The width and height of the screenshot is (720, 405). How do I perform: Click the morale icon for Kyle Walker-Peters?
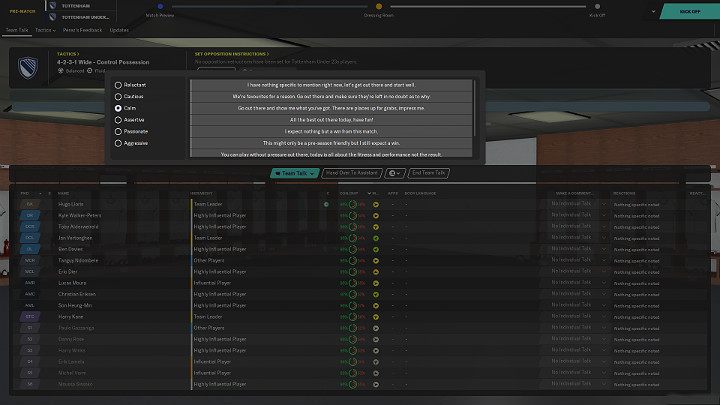pyautogui.click(x=376, y=216)
